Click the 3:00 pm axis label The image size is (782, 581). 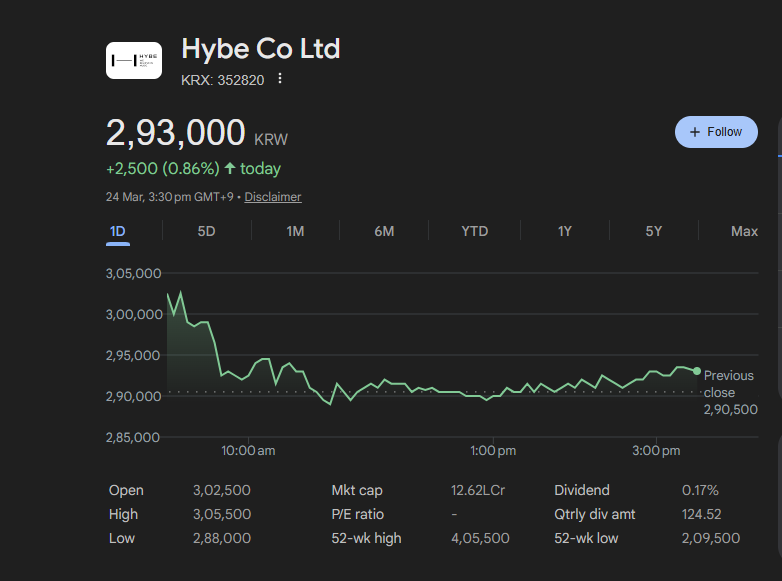(656, 451)
